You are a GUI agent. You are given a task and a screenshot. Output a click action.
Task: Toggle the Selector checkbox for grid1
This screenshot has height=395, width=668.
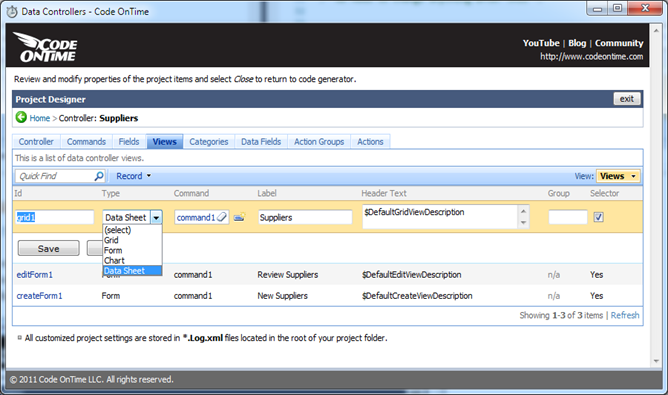[x=599, y=217]
